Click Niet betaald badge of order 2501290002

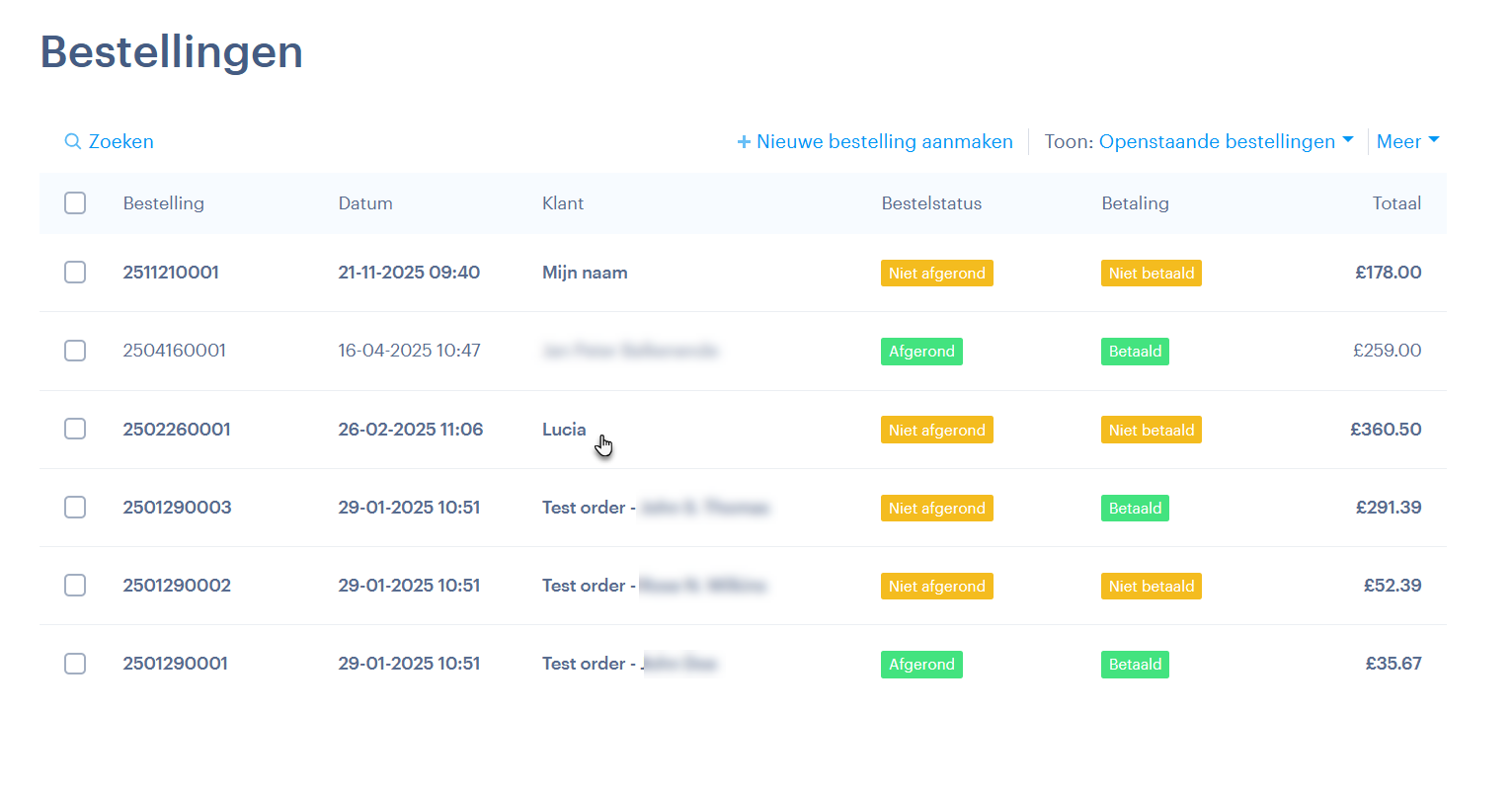coord(1152,587)
